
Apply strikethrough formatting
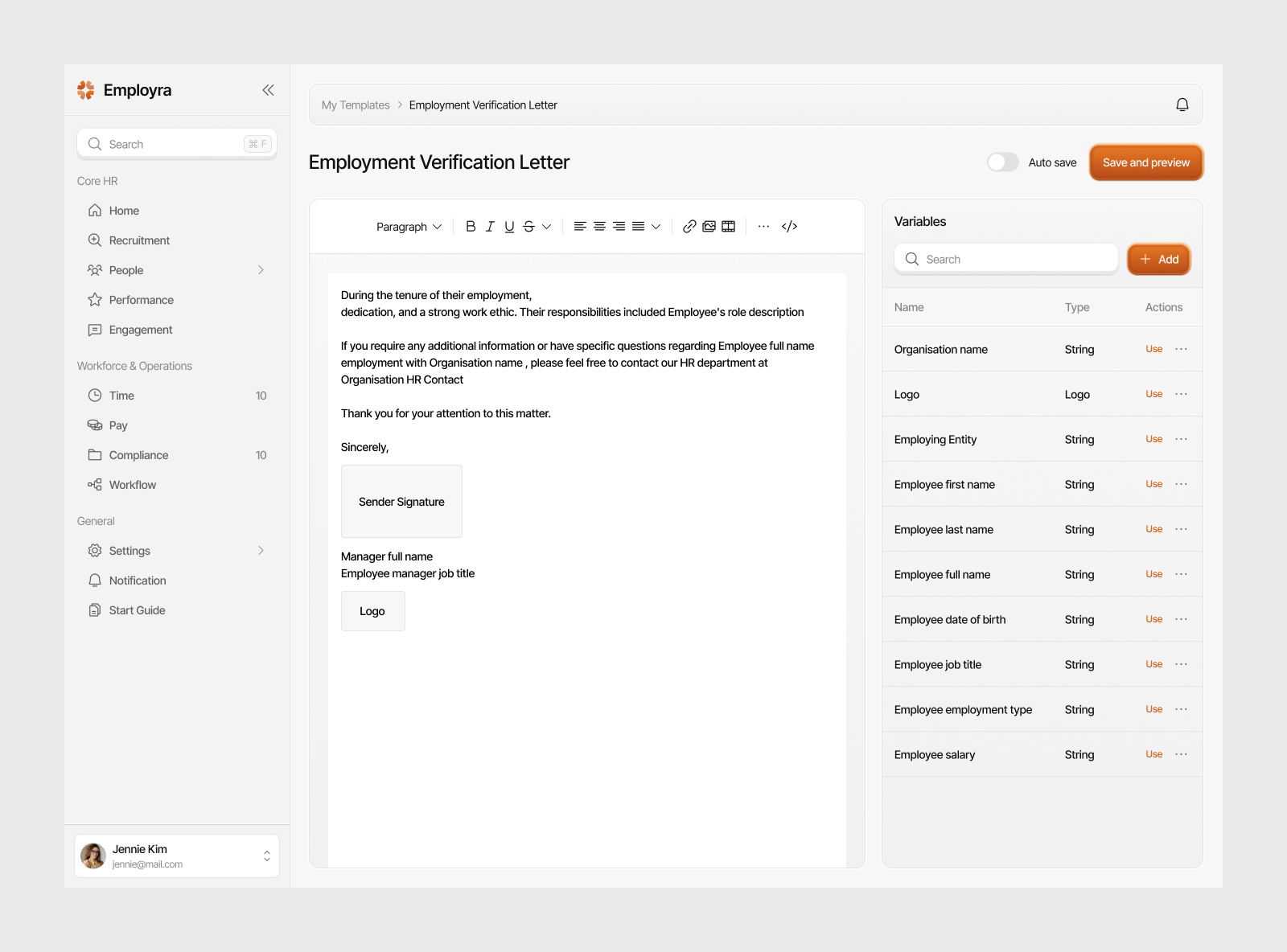pyautogui.click(x=528, y=227)
